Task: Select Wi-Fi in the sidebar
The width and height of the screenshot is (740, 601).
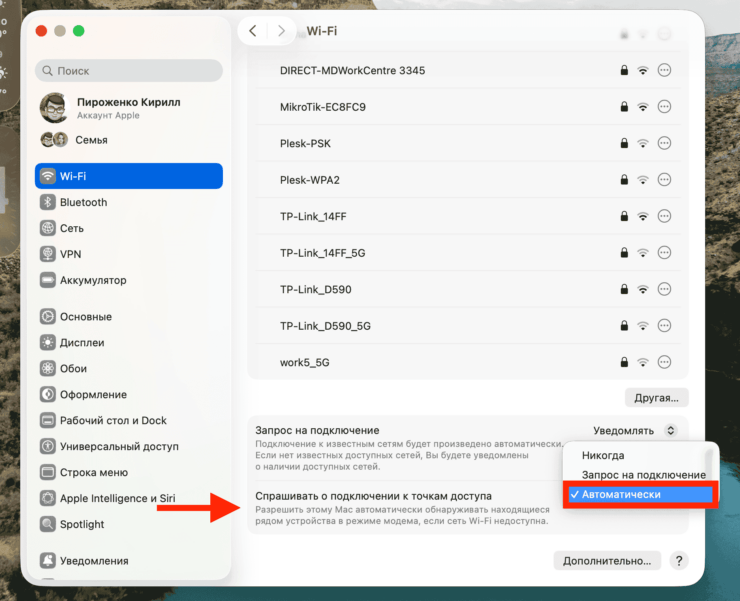Action: point(128,176)
